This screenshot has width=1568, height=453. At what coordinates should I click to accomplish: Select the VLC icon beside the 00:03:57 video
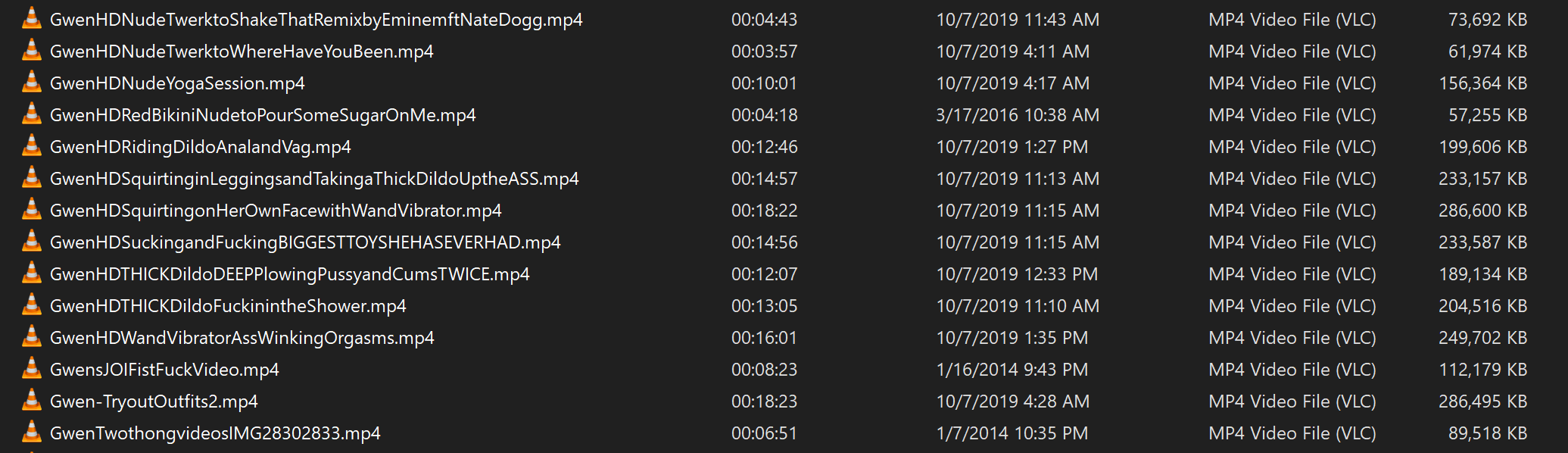pos(32,49)
